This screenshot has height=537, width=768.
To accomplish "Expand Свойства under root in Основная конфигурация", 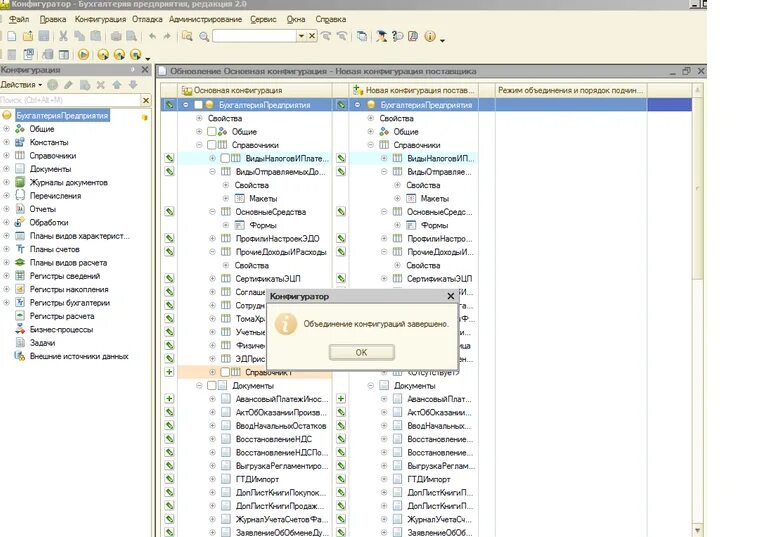I will [199, 118].
